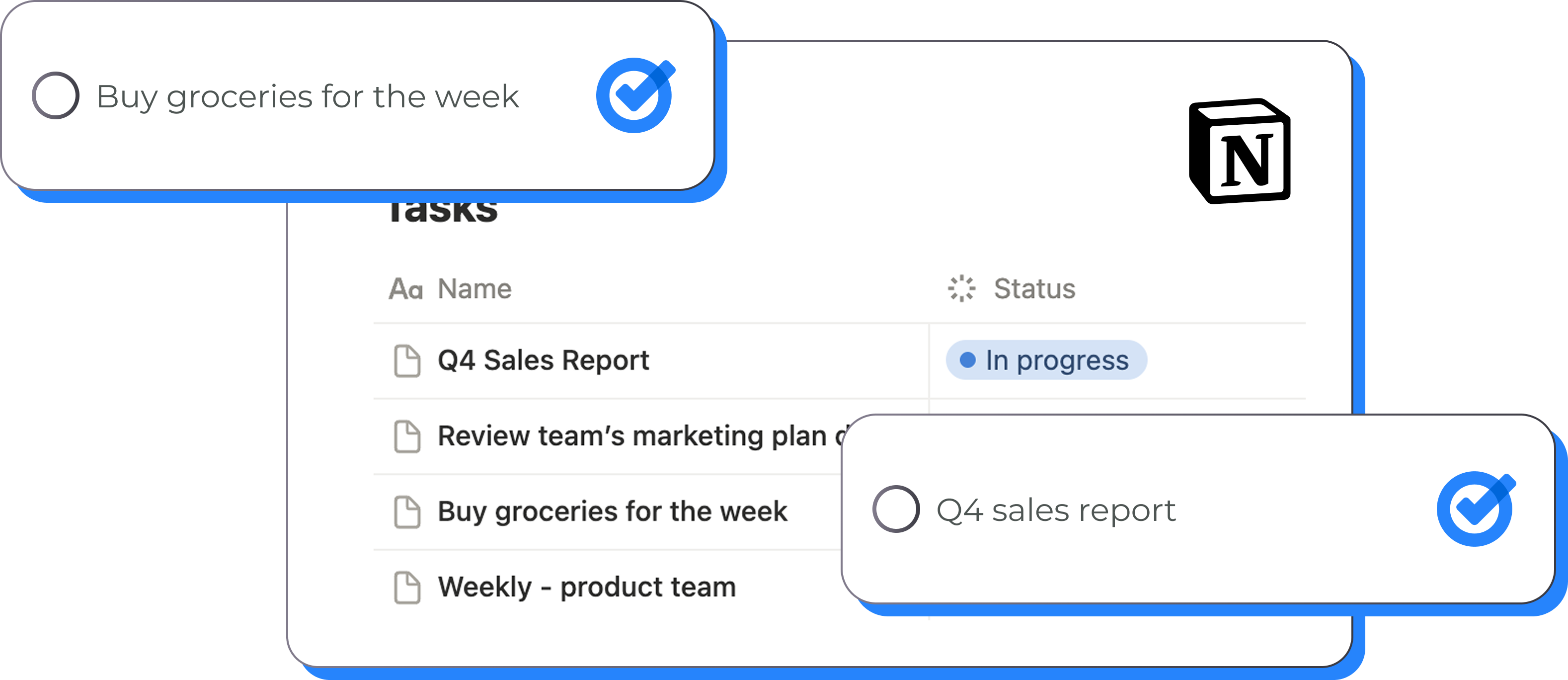The width and height of the screenshot is (1568, 680).
Task: Click the Tasks database heading
Action: (443, 212)
